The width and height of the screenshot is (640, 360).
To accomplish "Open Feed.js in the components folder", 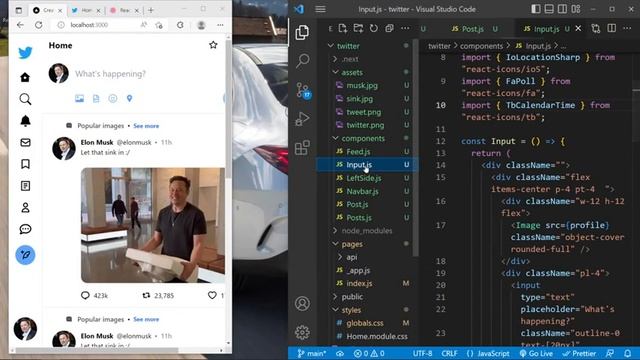I will pos(358,151).
